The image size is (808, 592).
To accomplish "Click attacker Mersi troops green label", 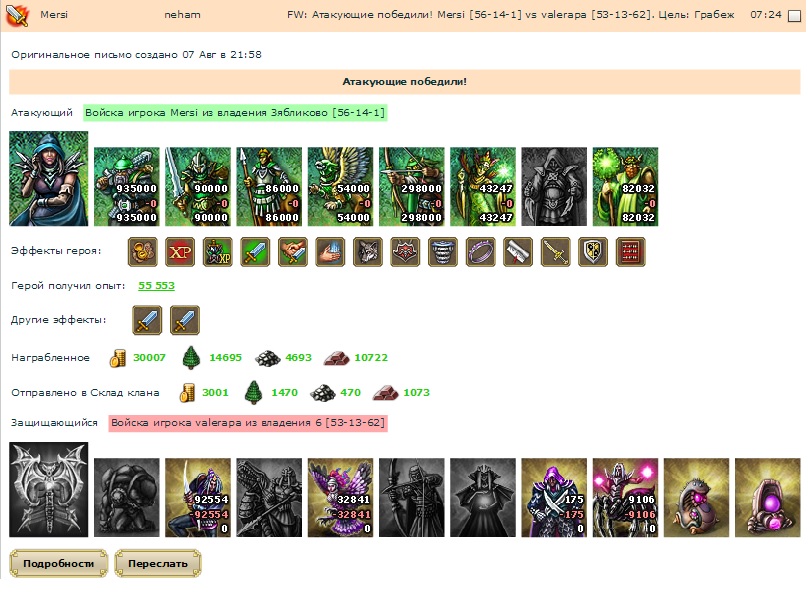I will tap(235, 112).
